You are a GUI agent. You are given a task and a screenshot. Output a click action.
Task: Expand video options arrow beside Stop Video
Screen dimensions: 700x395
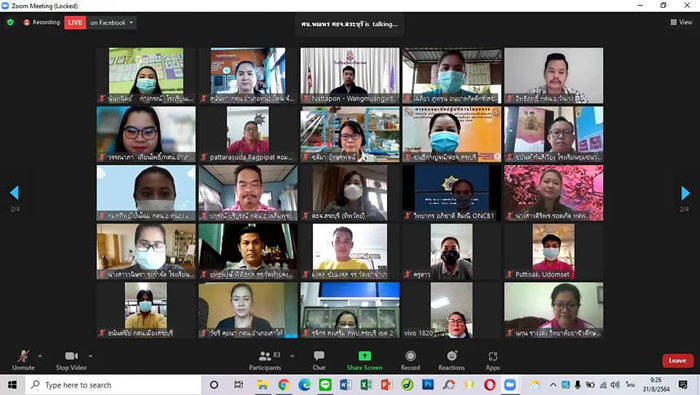(91, 356)
